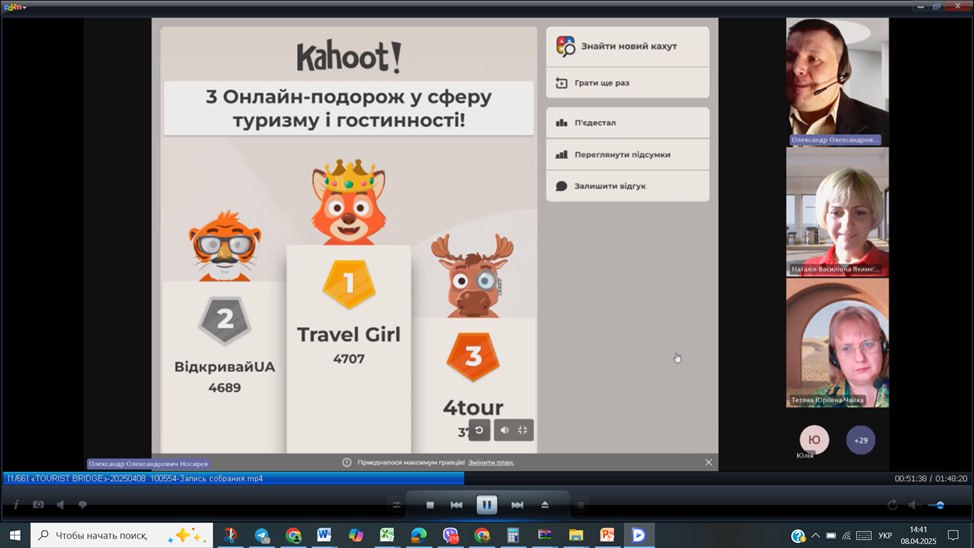Click the Kahoot! logo
Image resolution: width=974 pixels, height=548 pixels.
348,57
